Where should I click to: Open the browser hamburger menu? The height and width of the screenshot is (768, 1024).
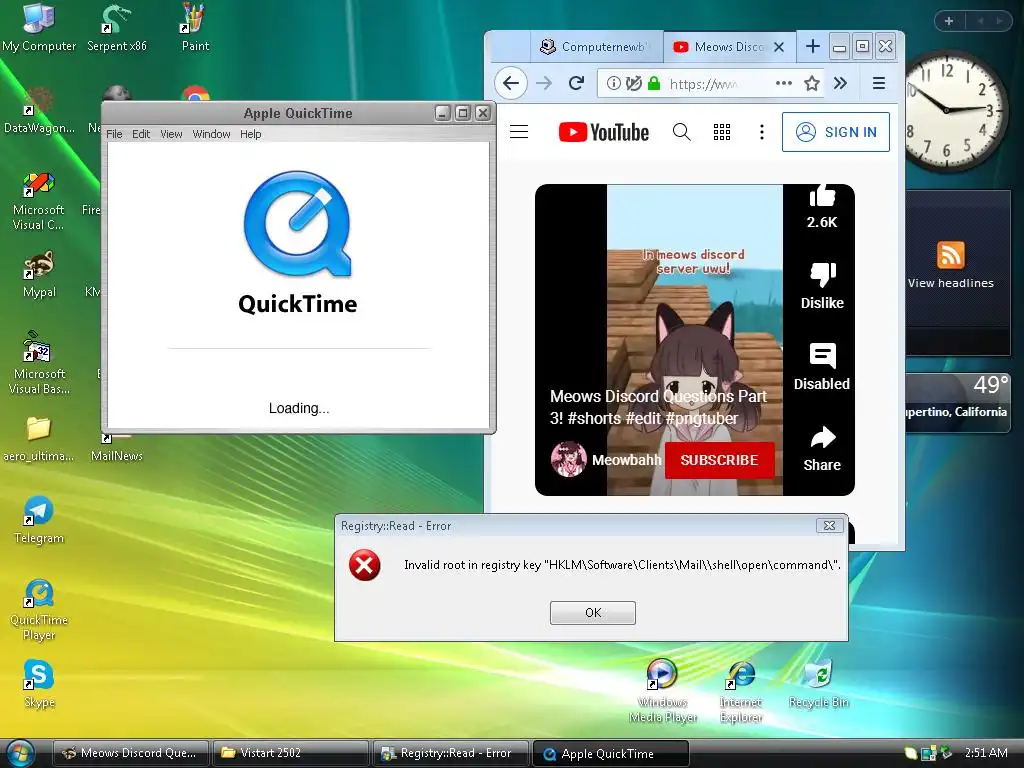coord(878,83)
